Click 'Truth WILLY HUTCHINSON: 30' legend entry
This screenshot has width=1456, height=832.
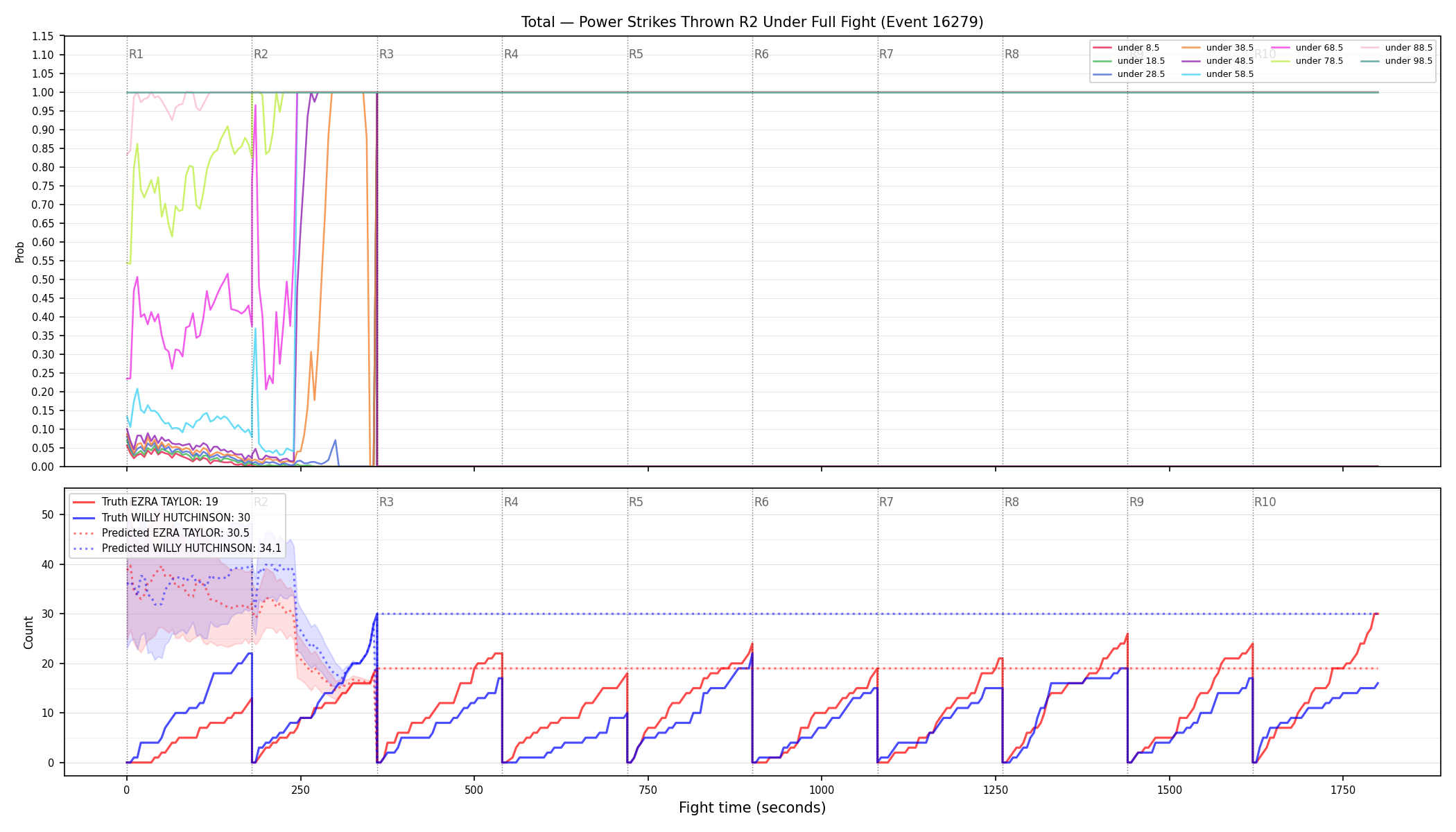point(162,518)
